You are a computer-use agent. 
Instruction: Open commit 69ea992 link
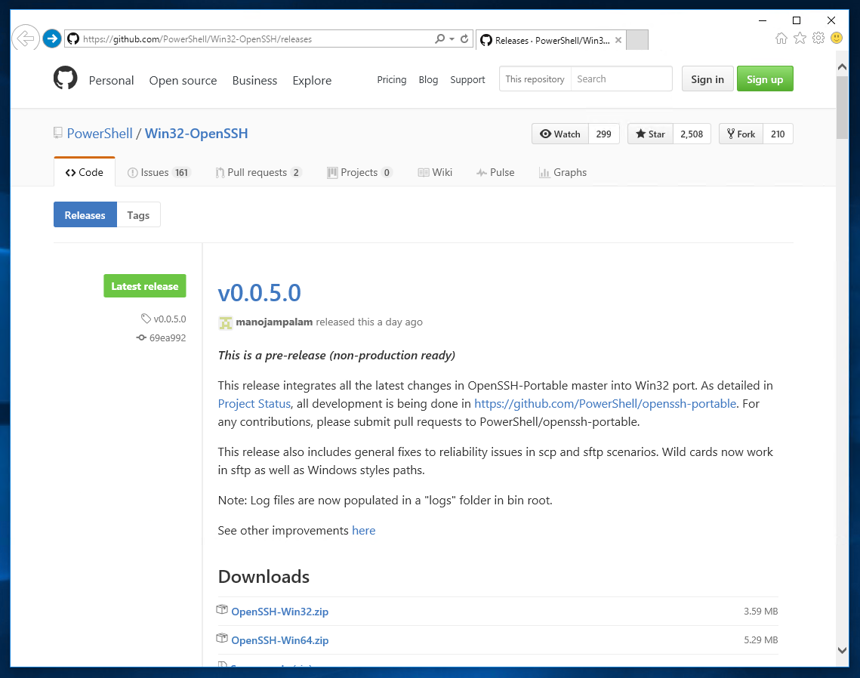click(x=167, y=338)
